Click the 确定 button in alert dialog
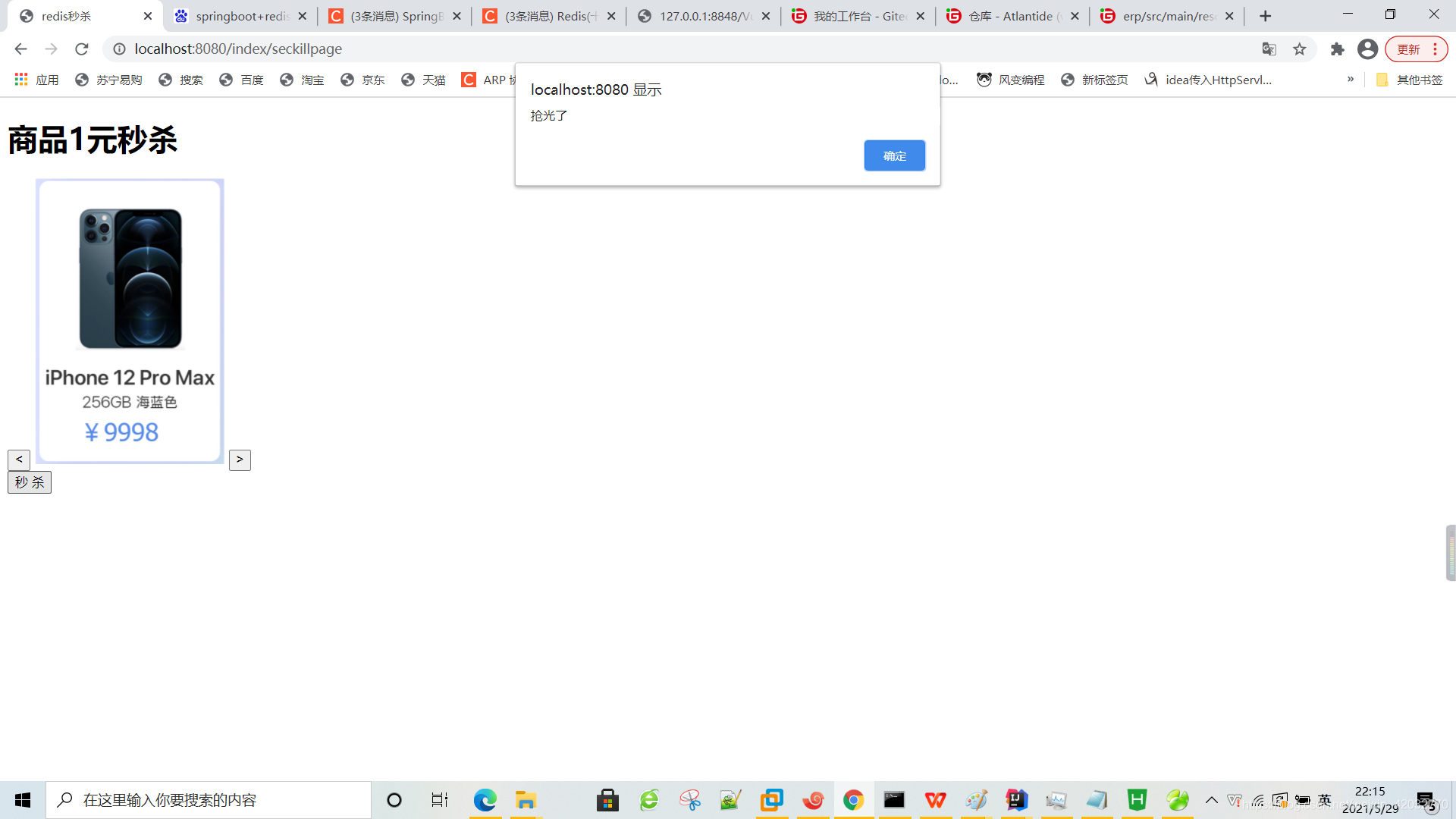The width and height of the screenshot is (1456, 819). [894, 155]
